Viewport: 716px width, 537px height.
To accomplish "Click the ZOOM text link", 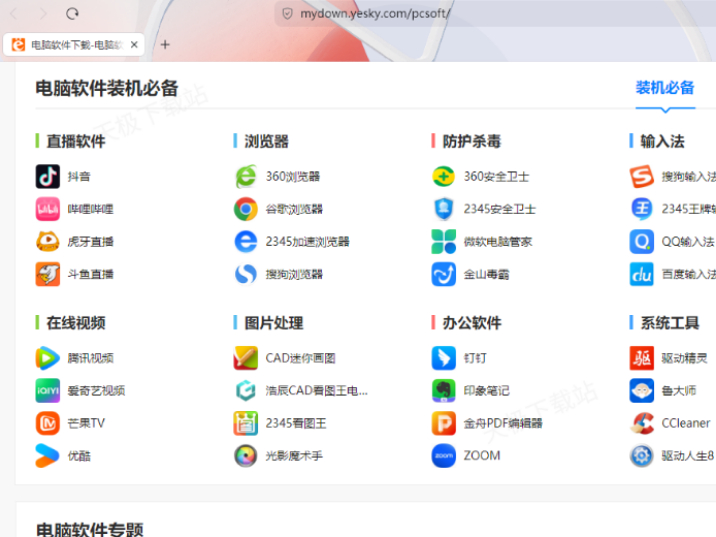I will point(482,456).
